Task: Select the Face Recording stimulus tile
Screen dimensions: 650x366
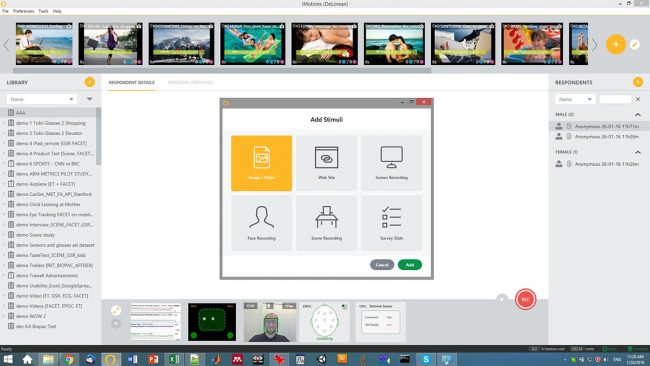Action: [x=262, y=223]
